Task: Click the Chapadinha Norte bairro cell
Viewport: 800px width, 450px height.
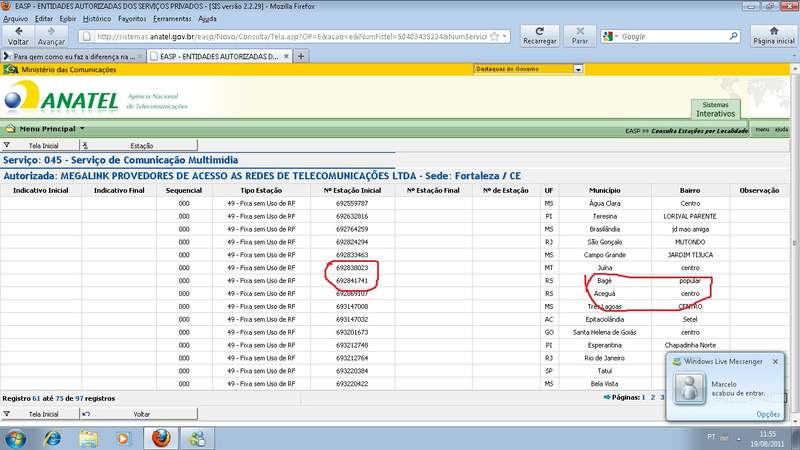Action: coord(690,345)
